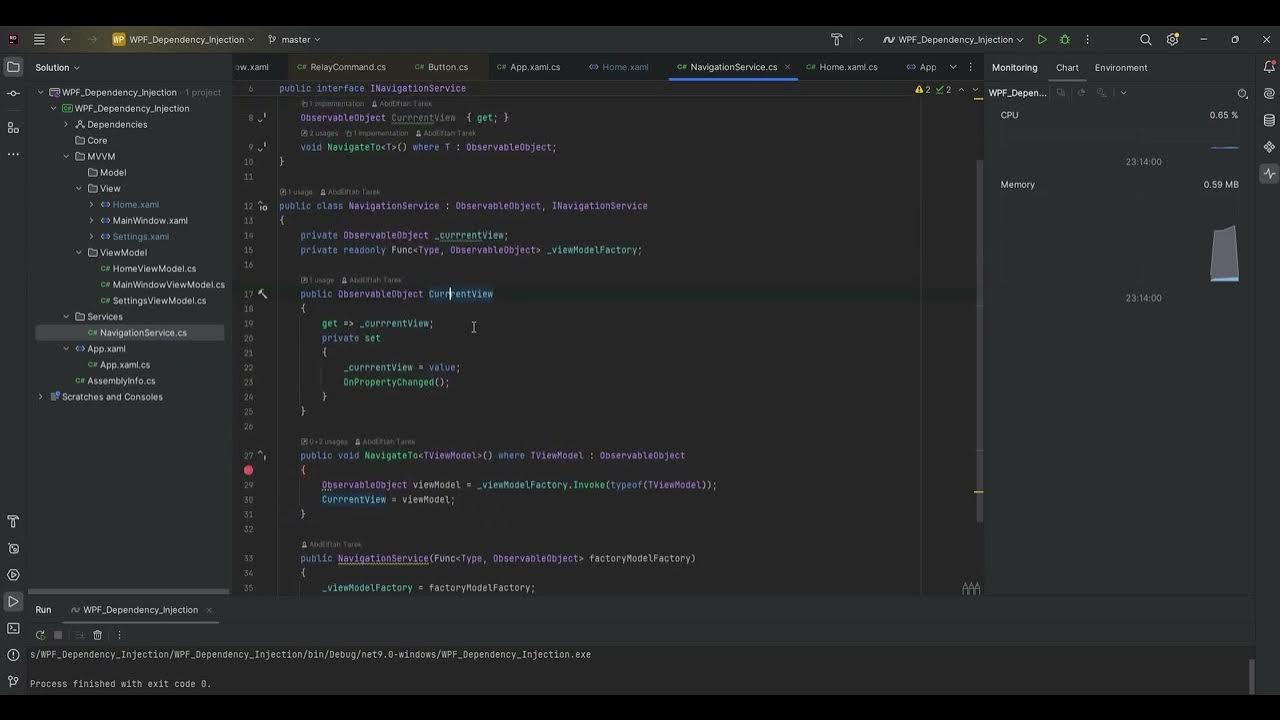The height and width of the screenshot is (720, 1280).
Task: Expand the Home.xaml node
Action: point(92,204)
